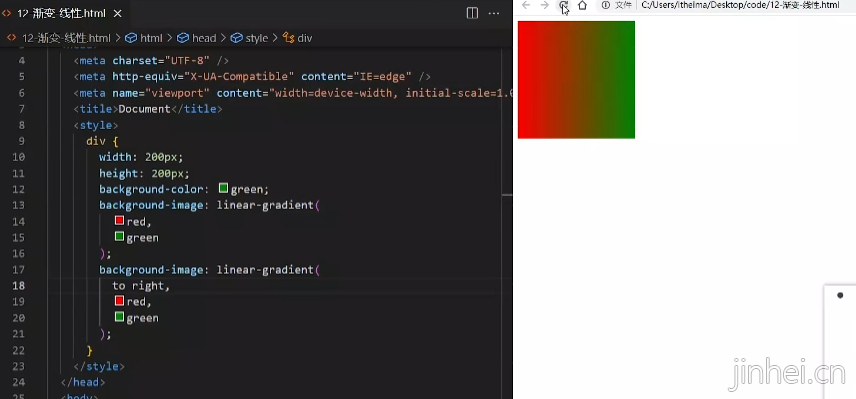This screenshot has height=399, width=856.
Task: Click the browser back arrow
Action: (x=526, y=5)
